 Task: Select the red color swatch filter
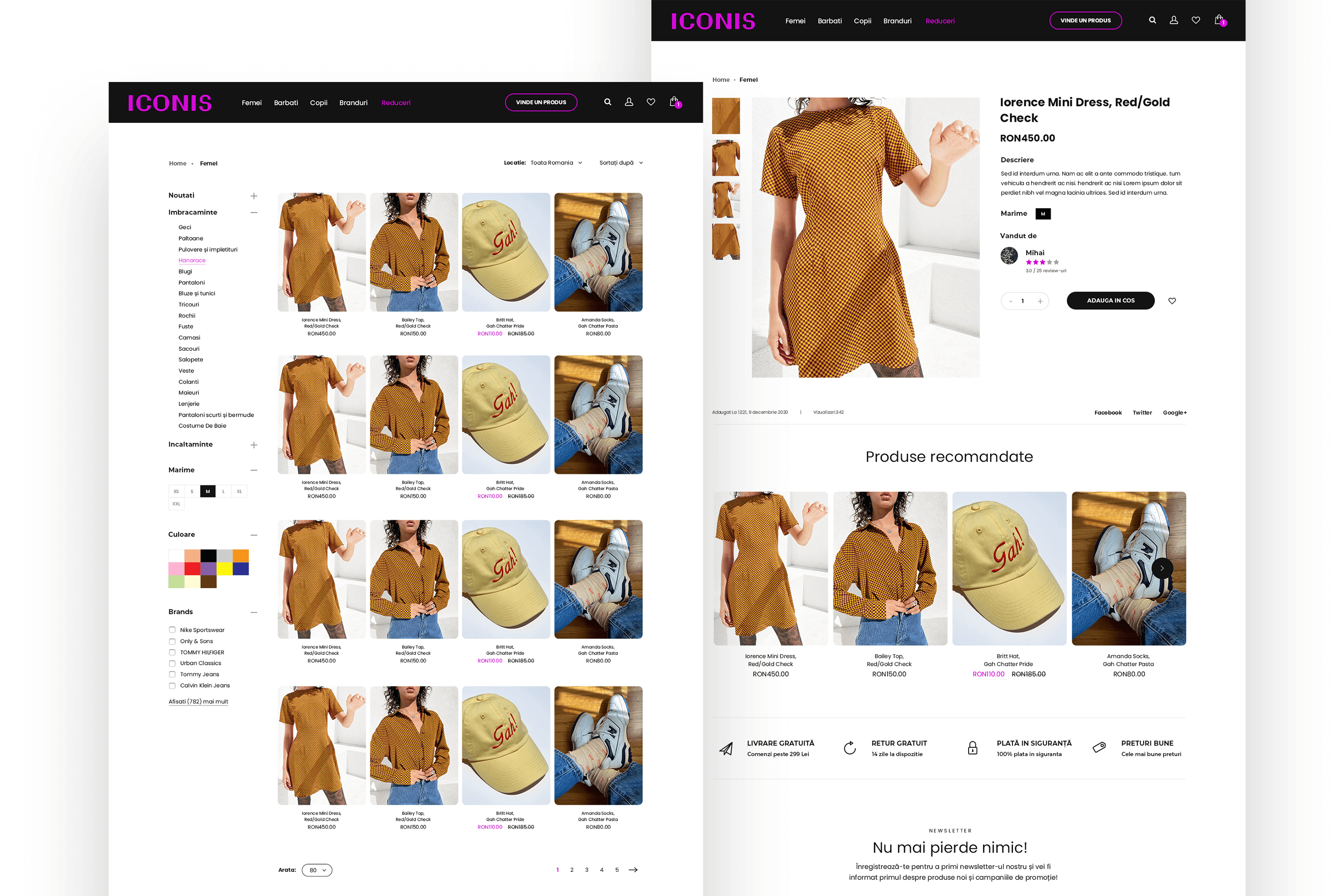coord(193,568)
